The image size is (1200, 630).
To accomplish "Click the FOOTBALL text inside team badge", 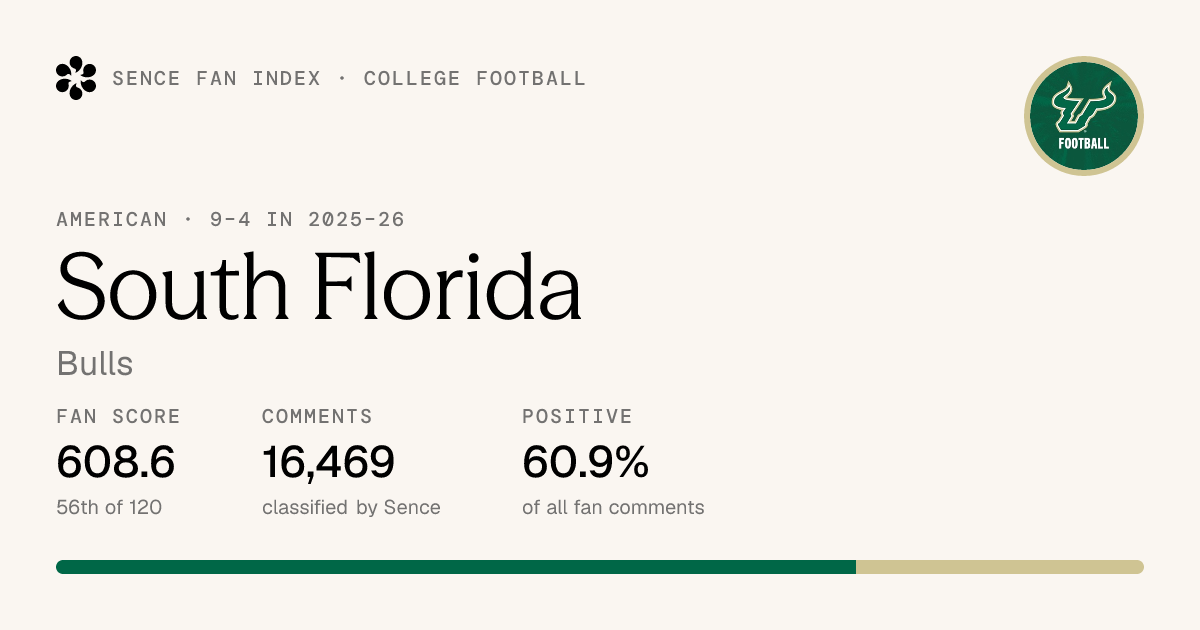I will coord(1084,144).
